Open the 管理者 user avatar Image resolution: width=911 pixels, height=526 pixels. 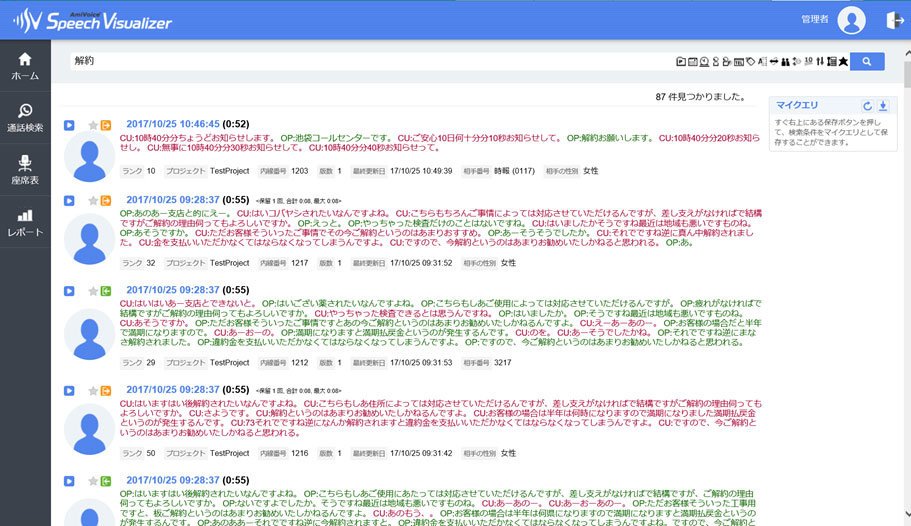[x=852, y=20]
